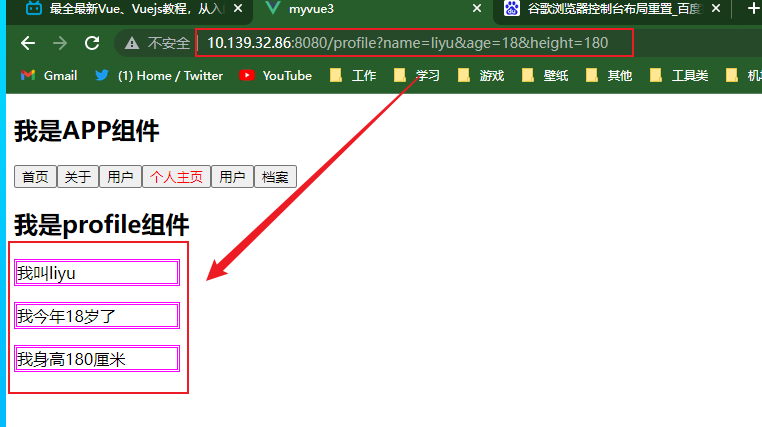Open the 学习 bookmarks folder
Viewport: 762px width, 427px height.
[417, 76]
